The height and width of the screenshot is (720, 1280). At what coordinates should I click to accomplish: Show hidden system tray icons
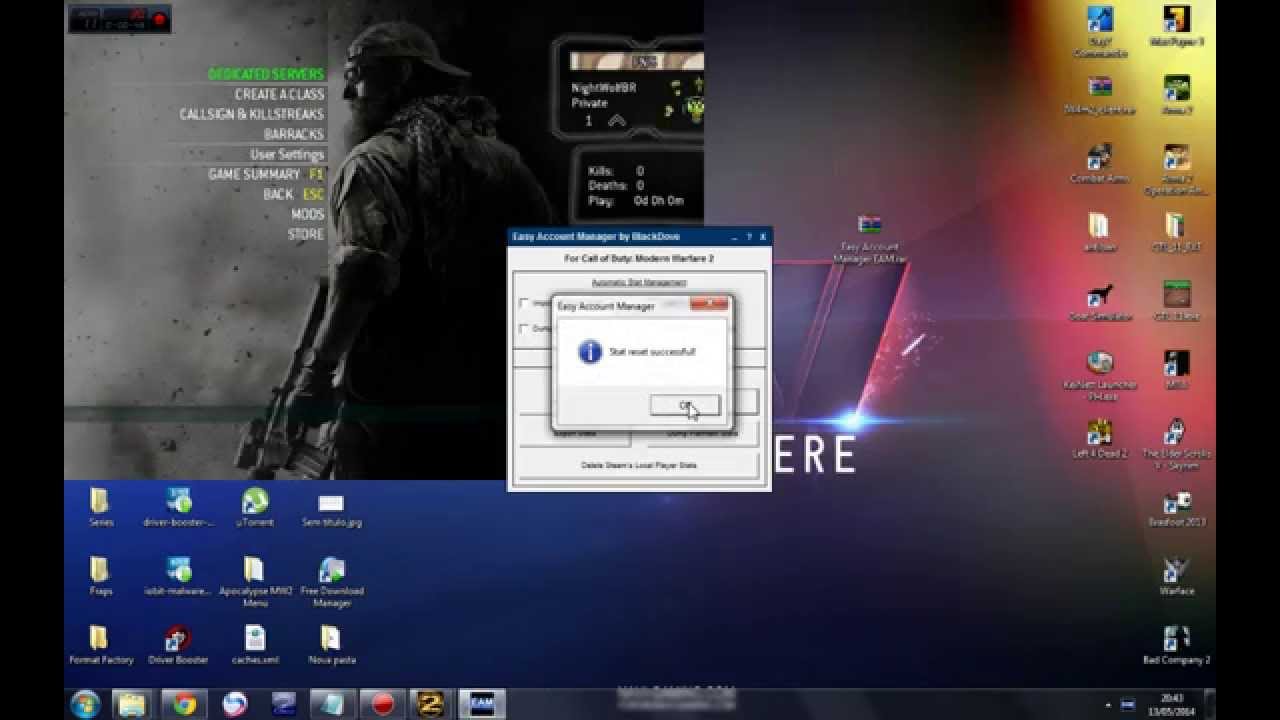1107,705
